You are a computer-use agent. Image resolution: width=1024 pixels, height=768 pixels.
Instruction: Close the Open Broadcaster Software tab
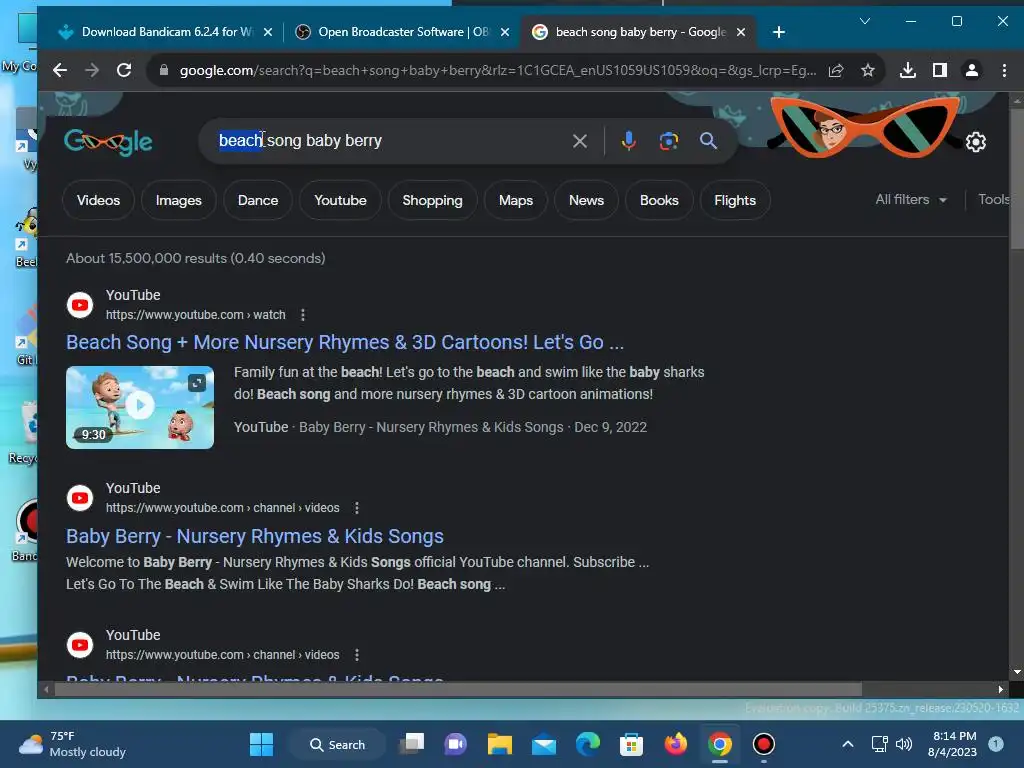pos(505,32)
